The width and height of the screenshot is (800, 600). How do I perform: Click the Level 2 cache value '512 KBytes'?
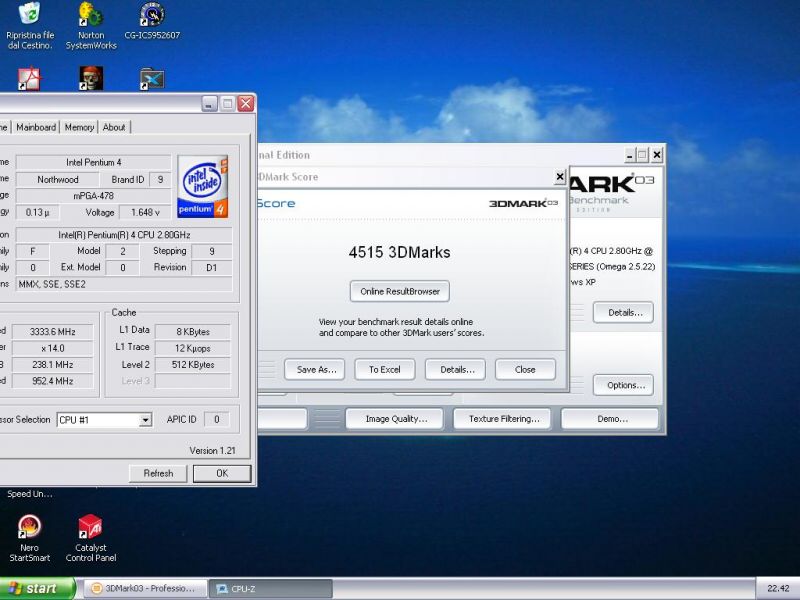point(193,365)
